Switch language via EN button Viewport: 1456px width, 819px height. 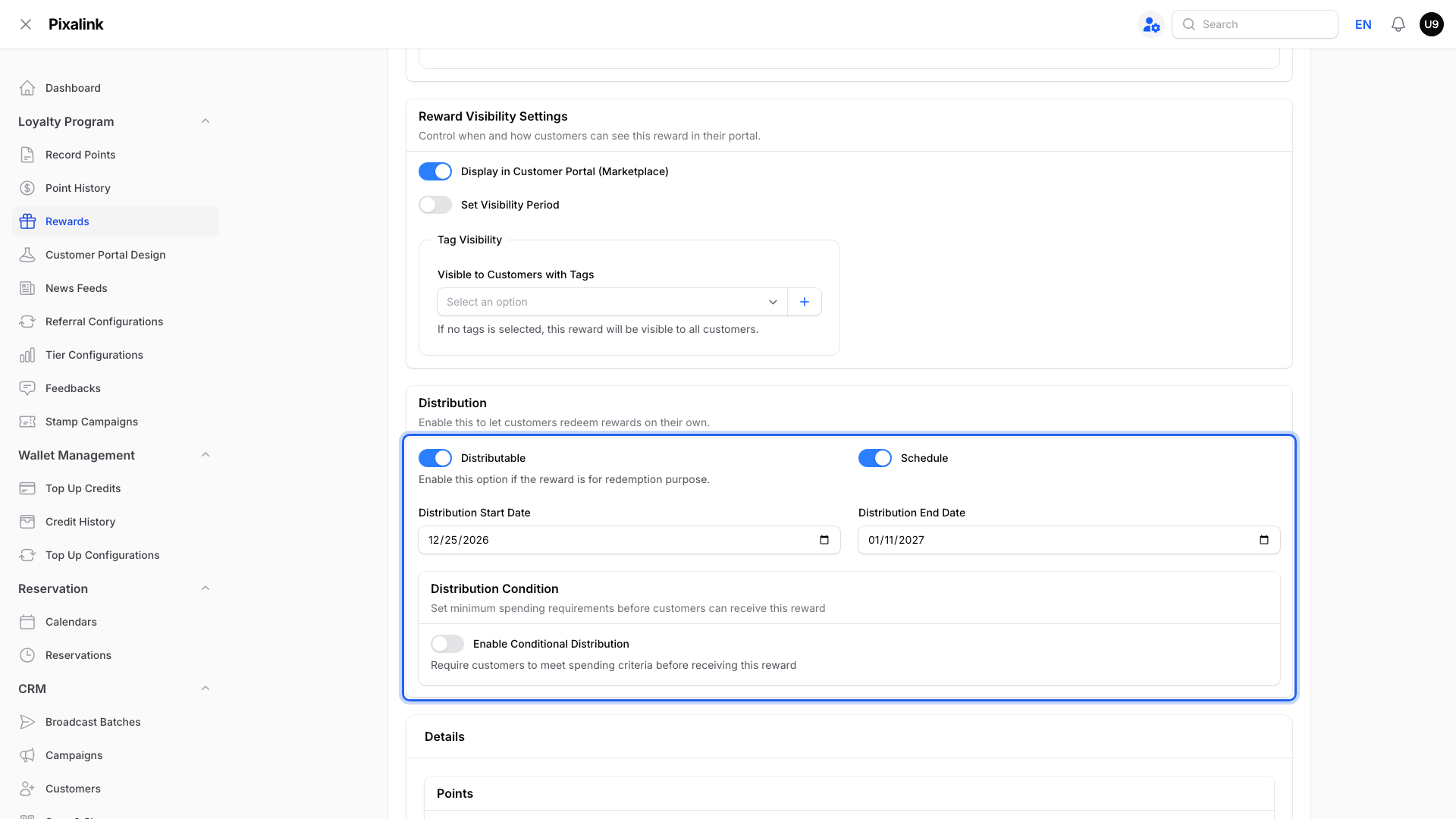1363,24
